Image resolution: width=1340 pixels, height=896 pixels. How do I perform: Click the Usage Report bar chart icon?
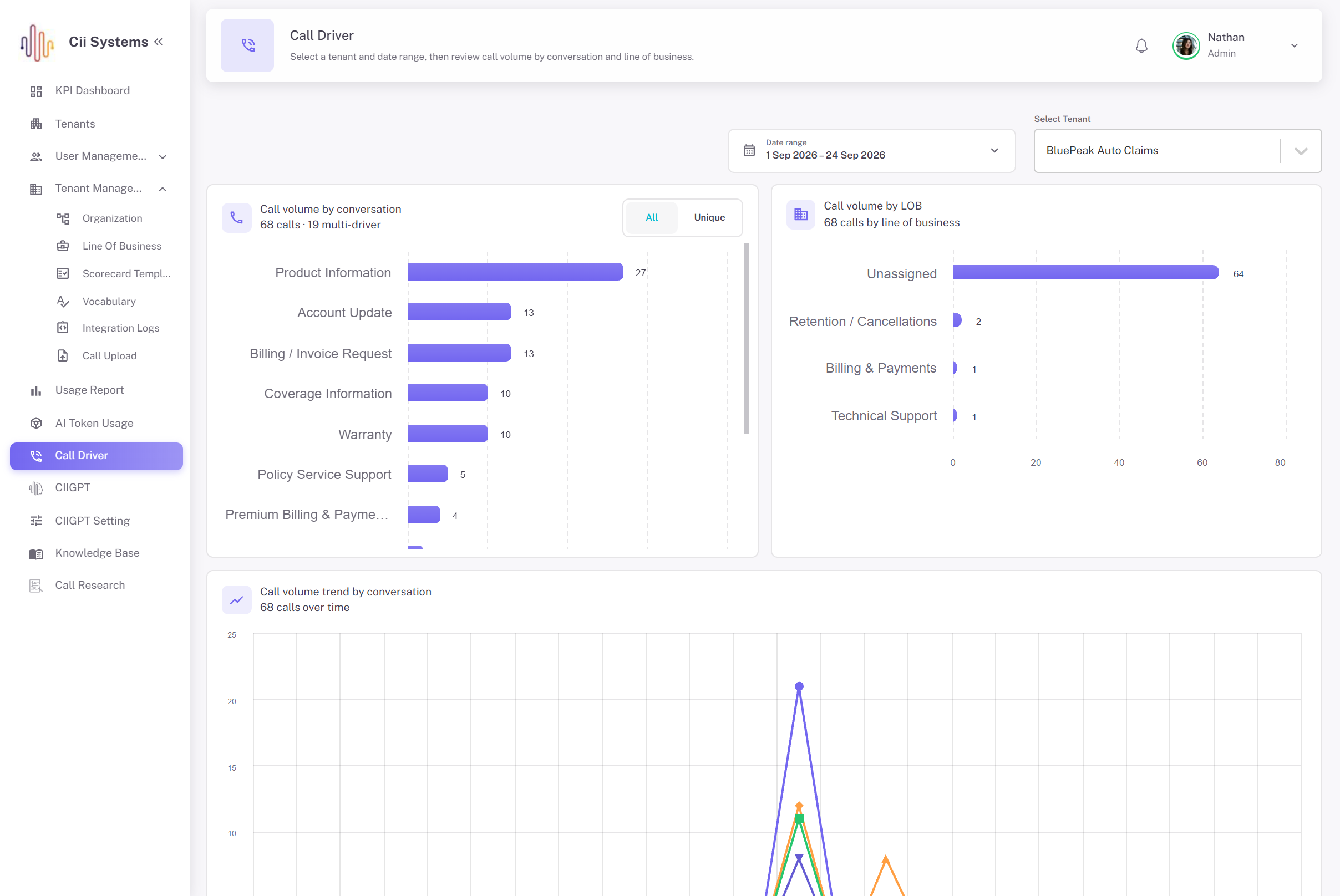pos(36,391)
